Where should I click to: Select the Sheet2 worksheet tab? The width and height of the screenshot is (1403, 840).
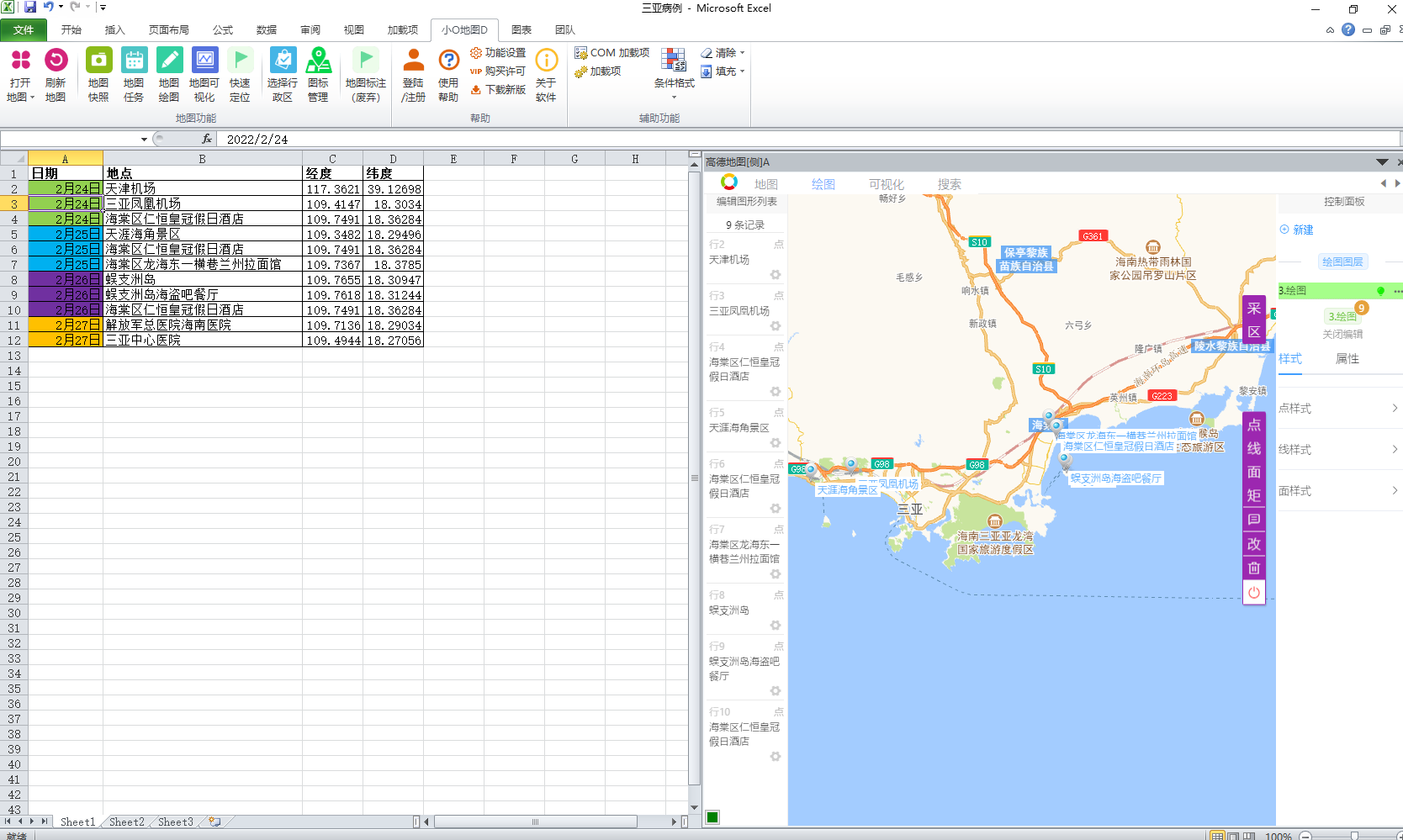tap(127, 822)
